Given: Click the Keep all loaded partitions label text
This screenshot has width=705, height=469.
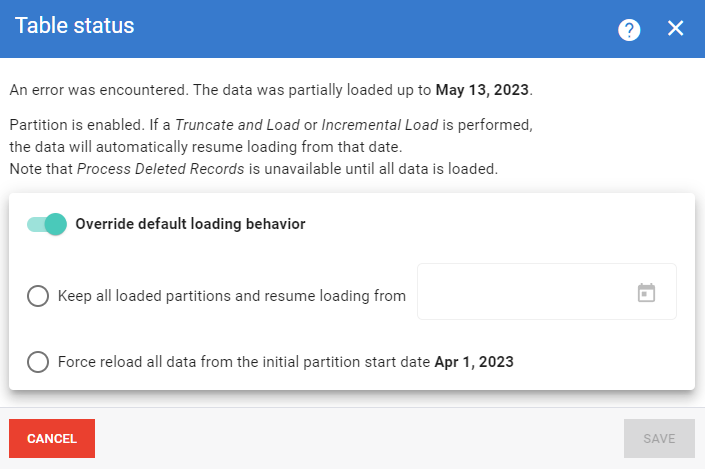Looking at the screenshot, I should pyautogui.click(x=232, y=296).
